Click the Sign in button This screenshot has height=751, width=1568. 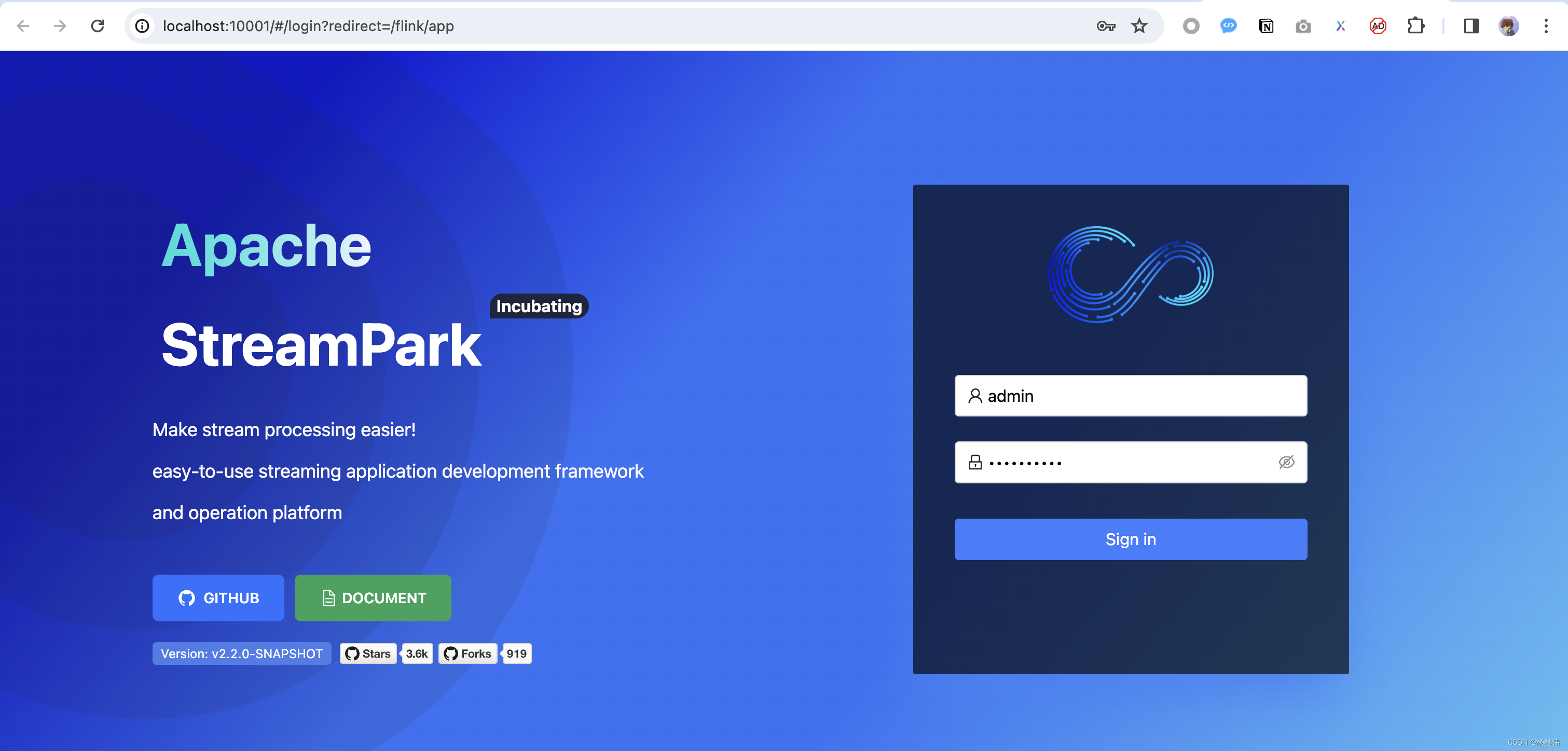pos(1131,539)
